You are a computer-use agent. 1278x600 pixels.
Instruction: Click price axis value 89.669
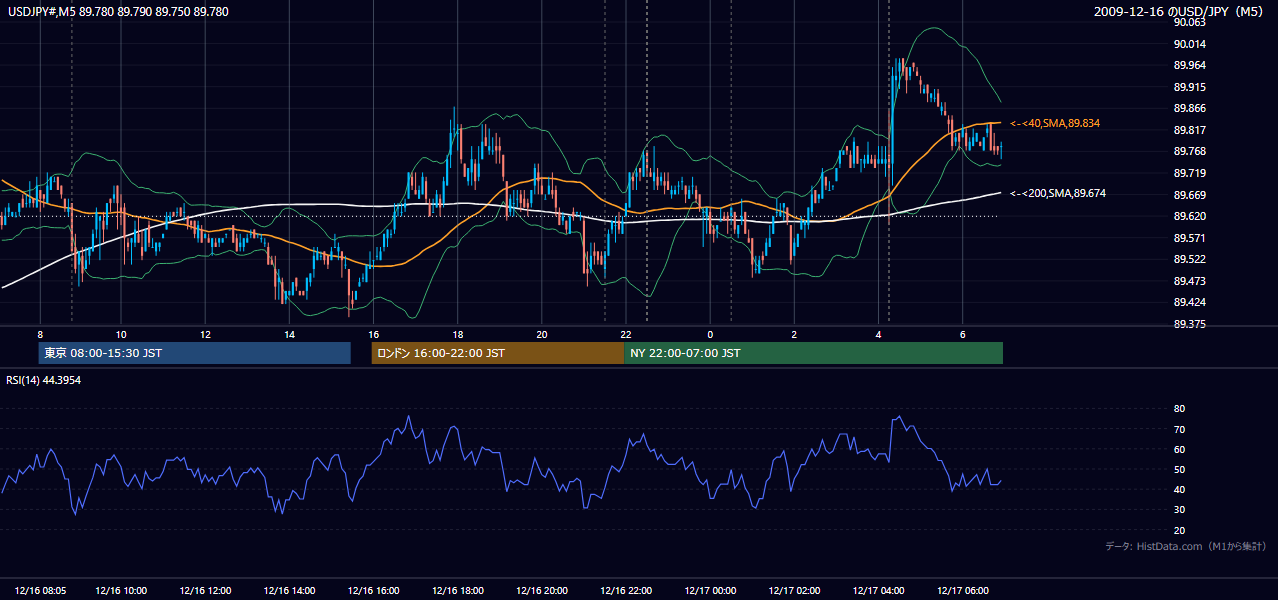[1189, 195]
